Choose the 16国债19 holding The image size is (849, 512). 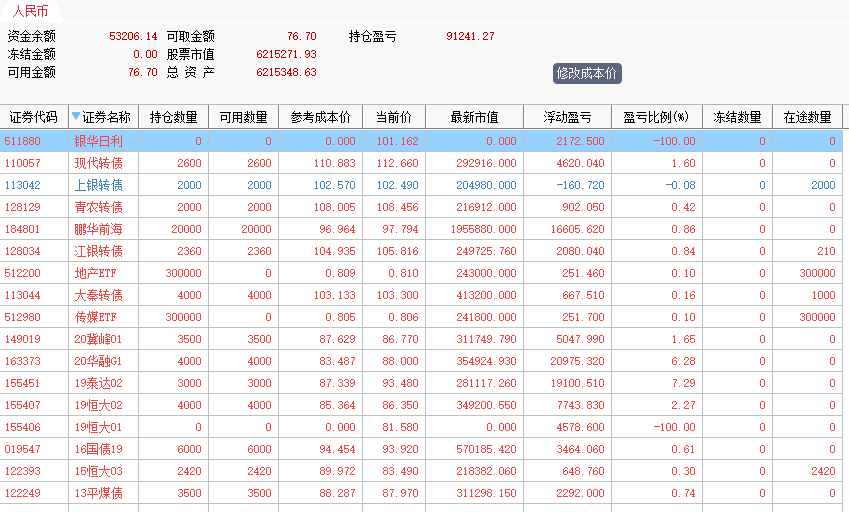pyautogui.click(x=98, y=449)
